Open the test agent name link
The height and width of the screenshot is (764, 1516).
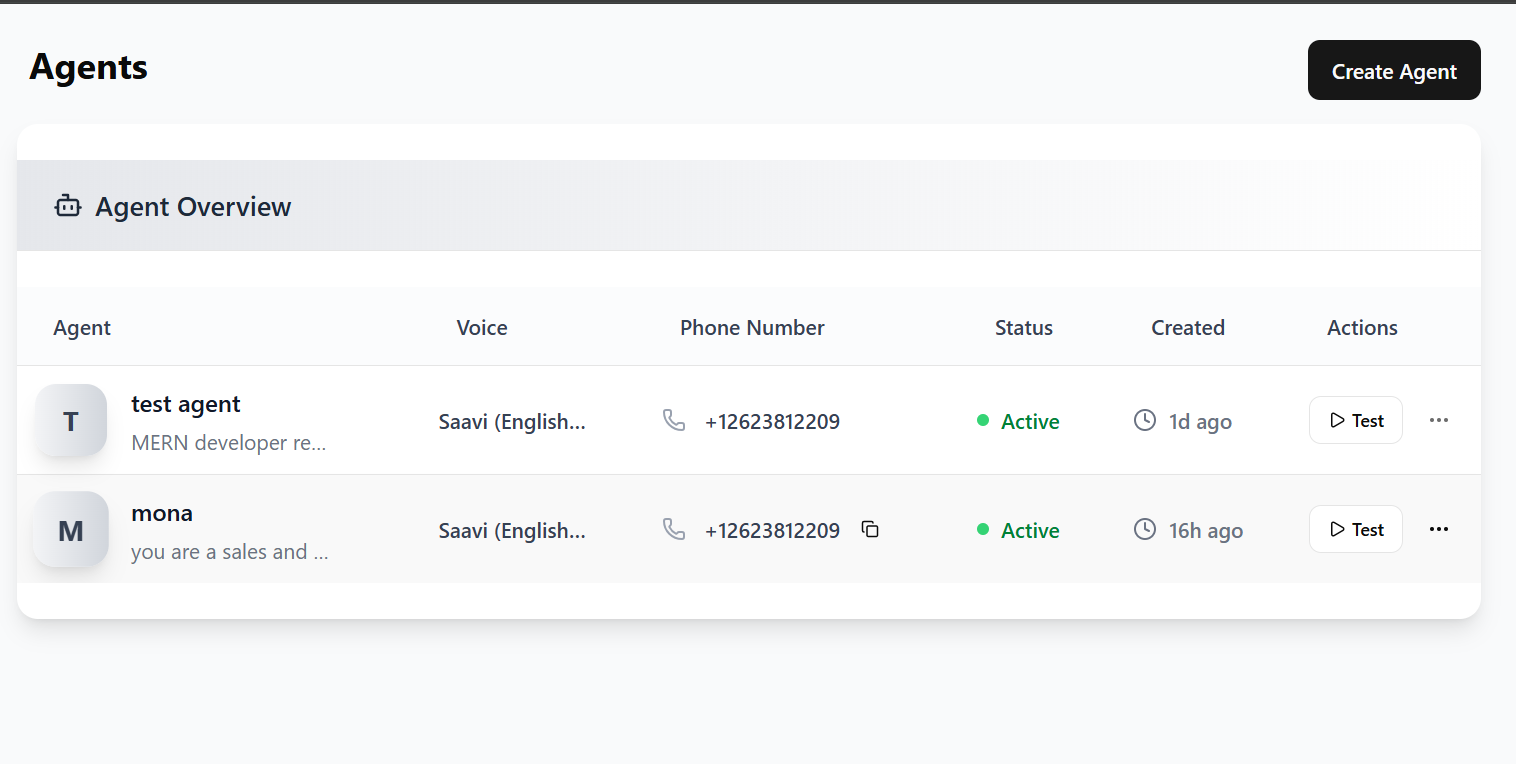(186, 404)
